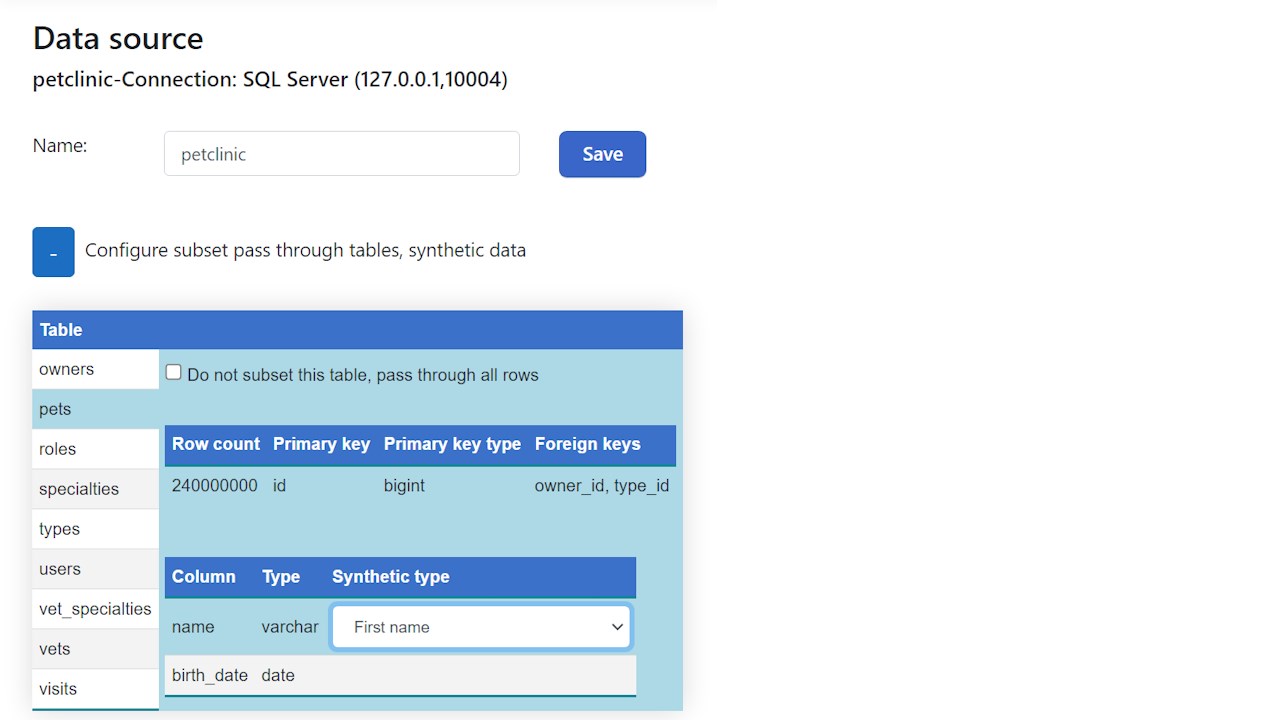Click the Foreign keys column header
Image resolution: width=1280 pixels, height=720 pixels.
coord(587,444)
